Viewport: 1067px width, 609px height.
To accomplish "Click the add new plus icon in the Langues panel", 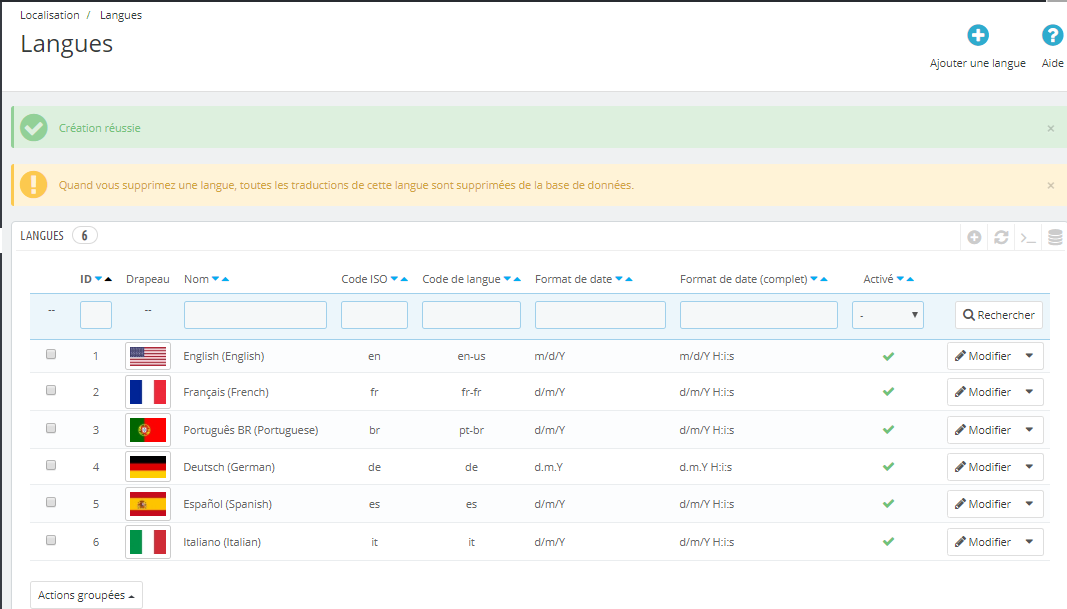I will tap(974, 237).
